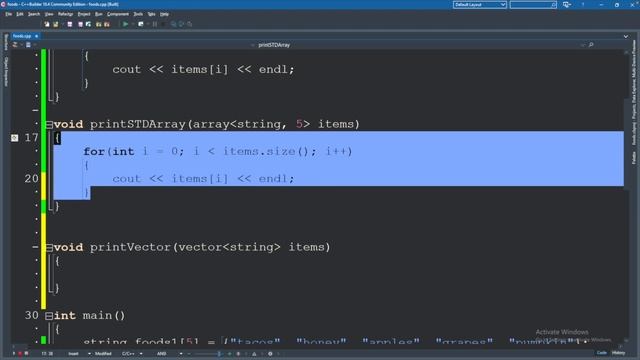Click the Add file to project icon
This screenshot has height=360, width=640.
point(99,24)
